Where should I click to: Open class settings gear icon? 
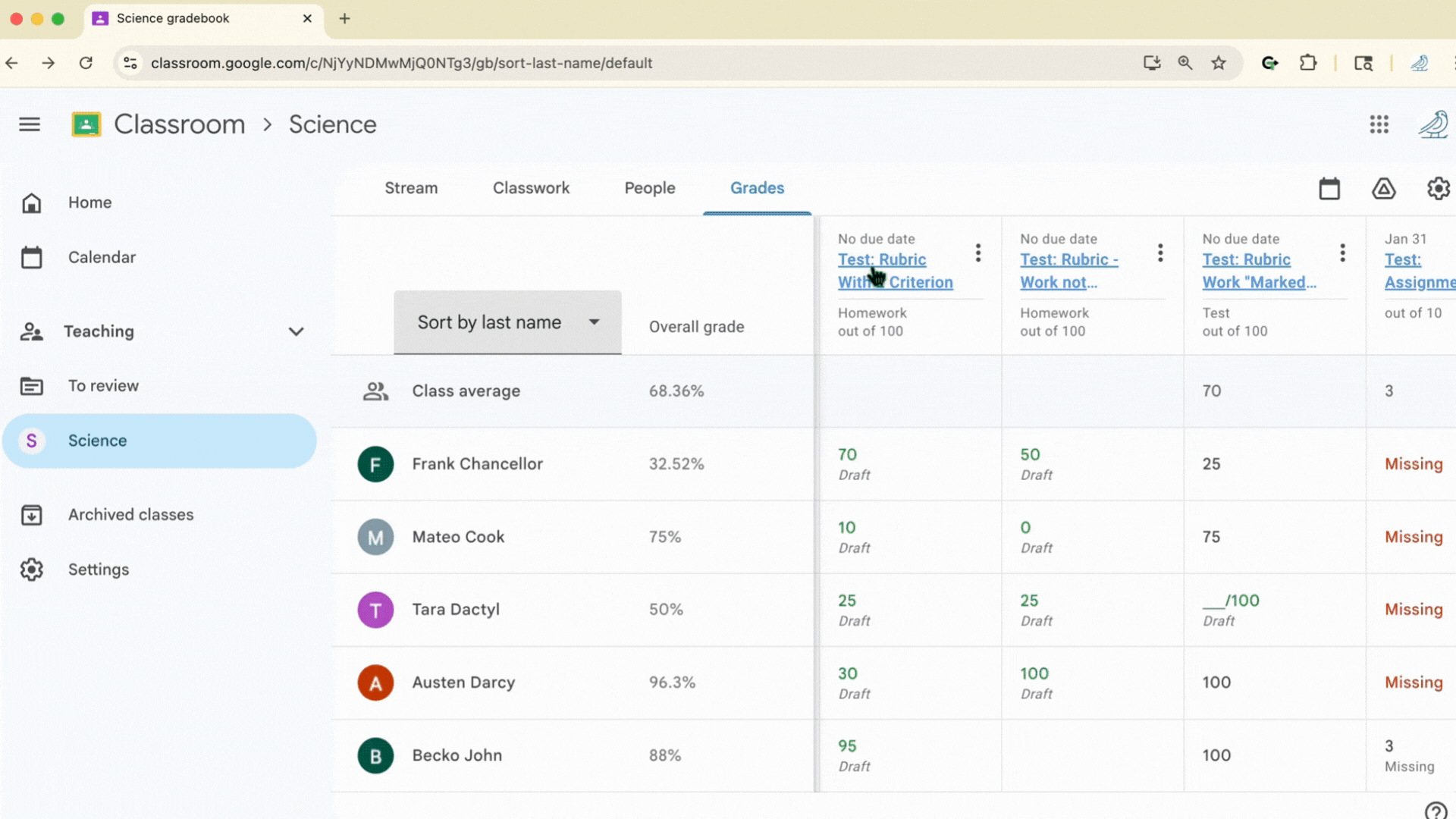coord(1438,188)
